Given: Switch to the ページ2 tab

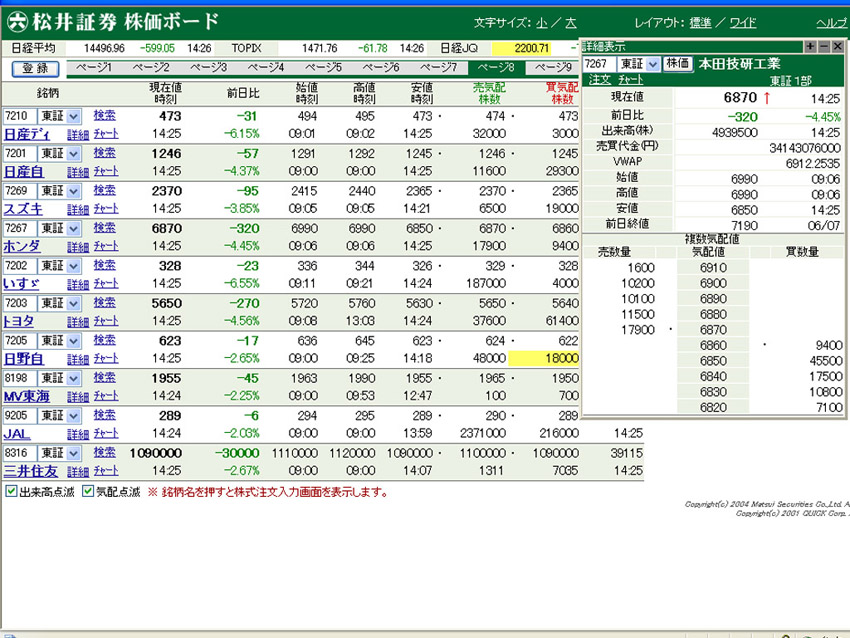Looking at the screenshot, I should pos(151,68).
